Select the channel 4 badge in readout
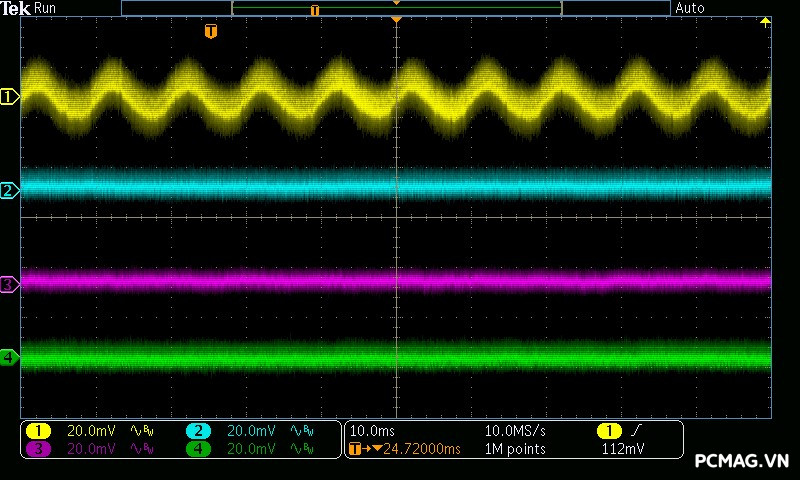 click(x=198, y=449)
